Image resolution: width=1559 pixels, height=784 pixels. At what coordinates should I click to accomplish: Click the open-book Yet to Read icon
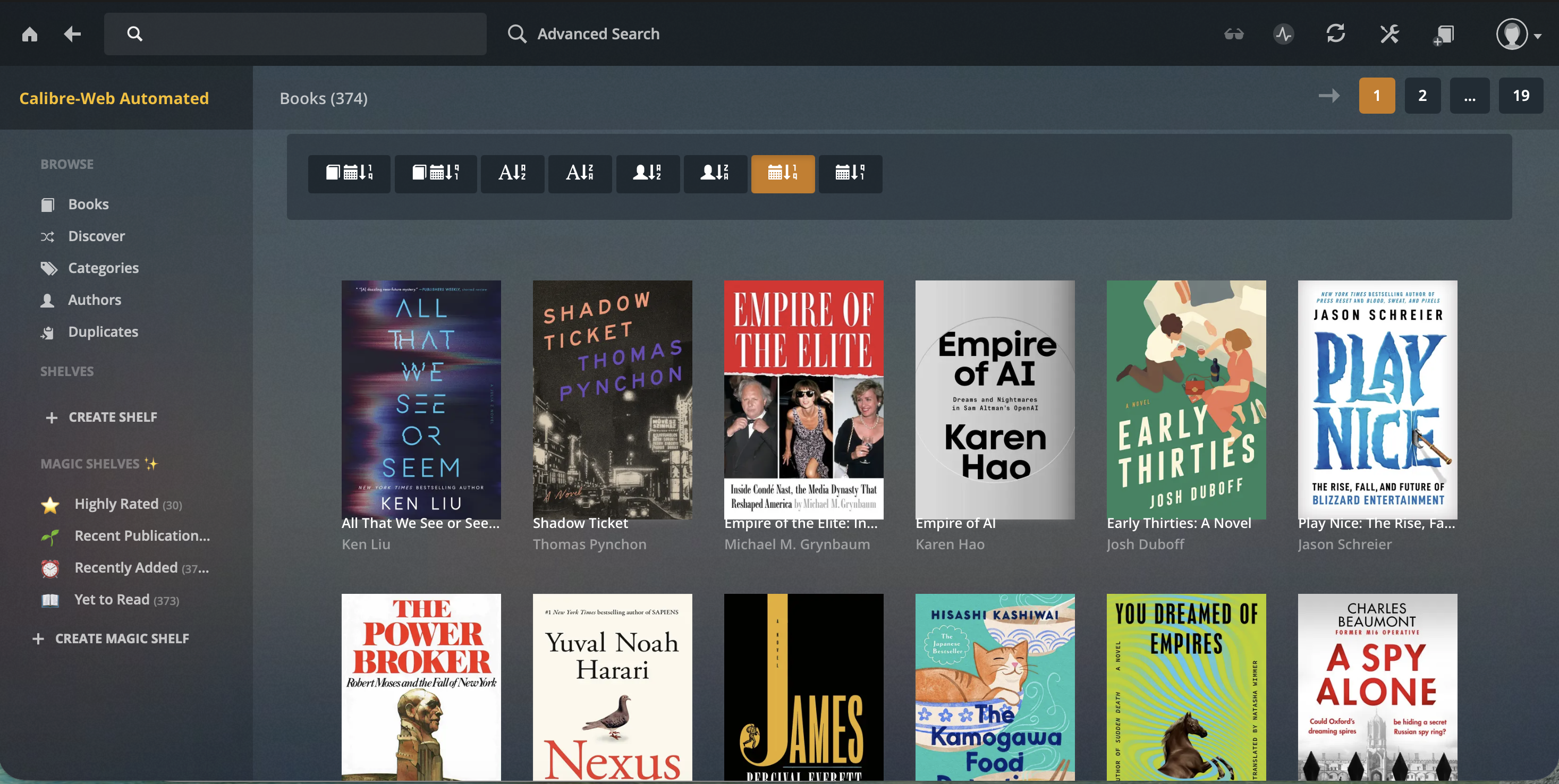click(x=50, y=600)
